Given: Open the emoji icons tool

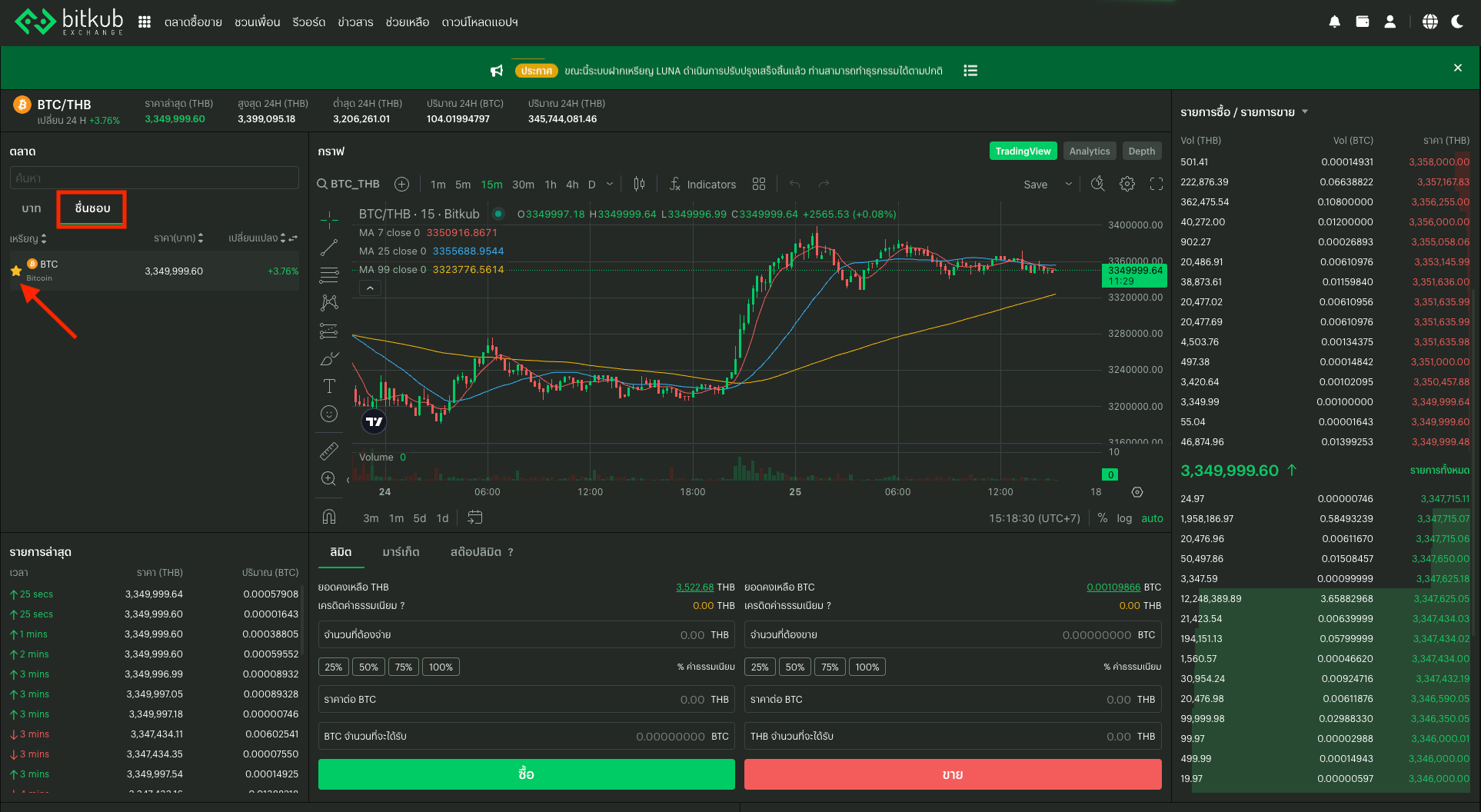Looking at the screenshot, I should point(329,414).
